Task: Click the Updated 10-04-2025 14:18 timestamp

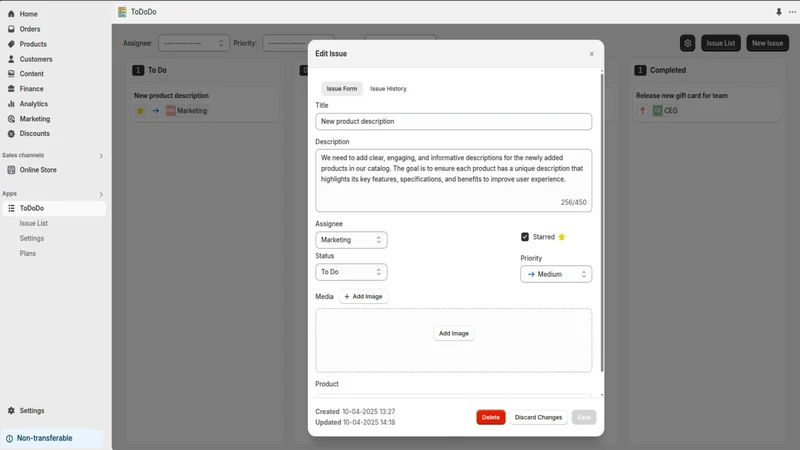Action: (355, 422)
